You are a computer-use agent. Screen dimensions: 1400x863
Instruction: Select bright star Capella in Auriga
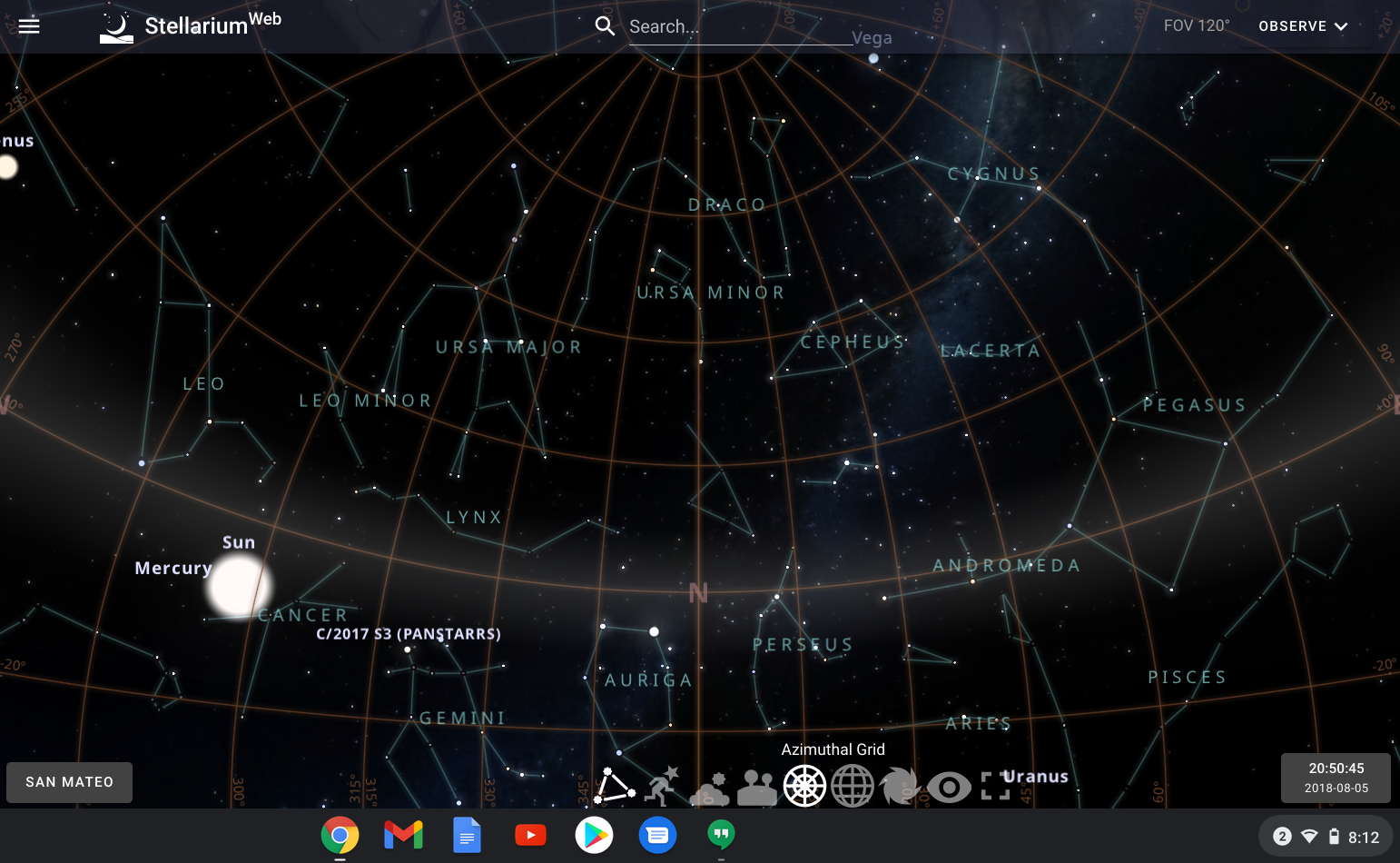[654, 631]
